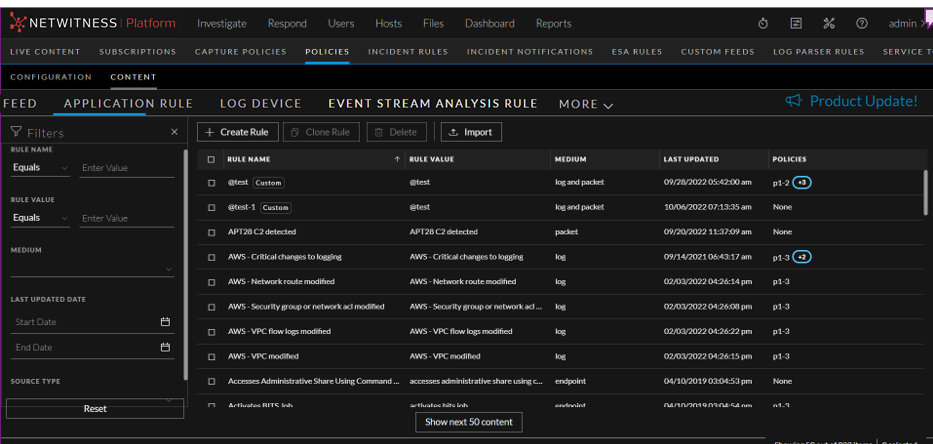
Task: Open the End Date calendar icon
Action: (165, 347)
